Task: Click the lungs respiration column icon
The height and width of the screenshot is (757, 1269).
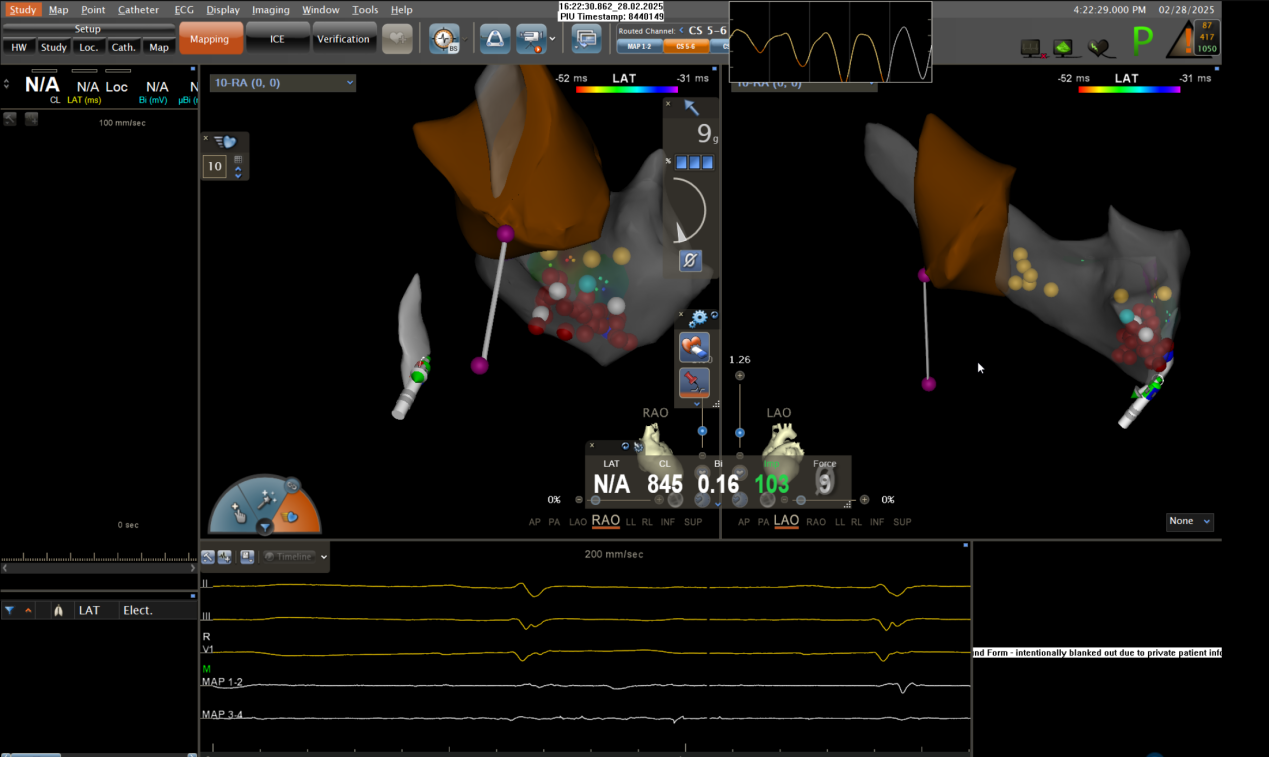Action: tap(58, 610)
